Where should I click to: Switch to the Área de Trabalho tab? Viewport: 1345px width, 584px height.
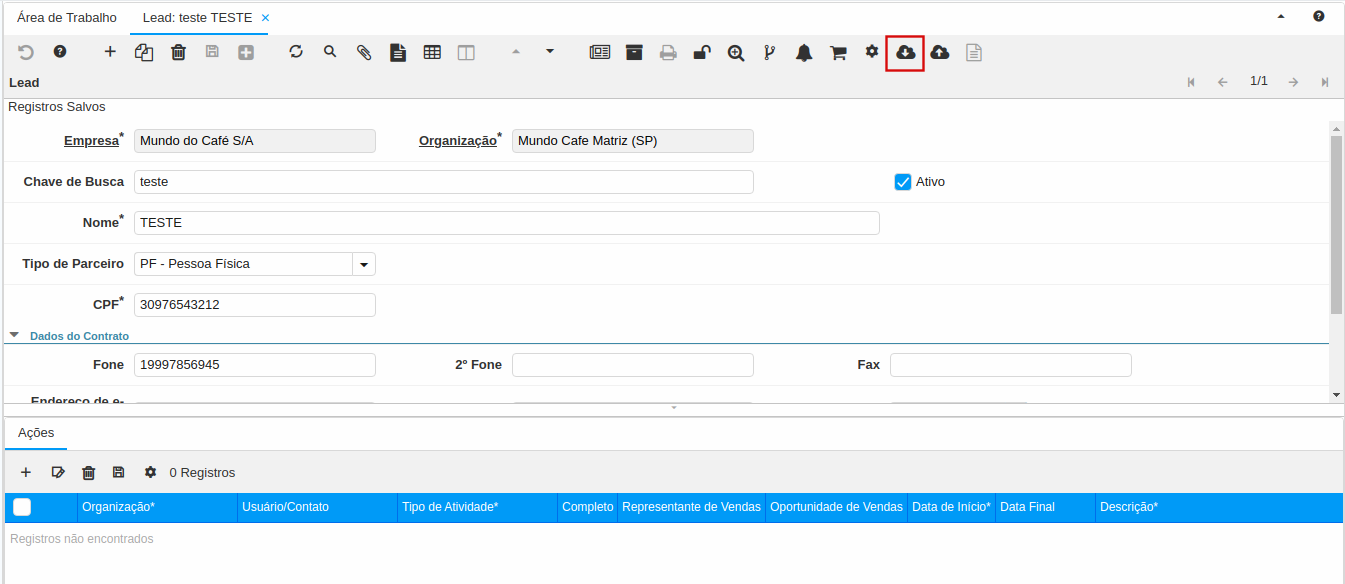point(67,18)
